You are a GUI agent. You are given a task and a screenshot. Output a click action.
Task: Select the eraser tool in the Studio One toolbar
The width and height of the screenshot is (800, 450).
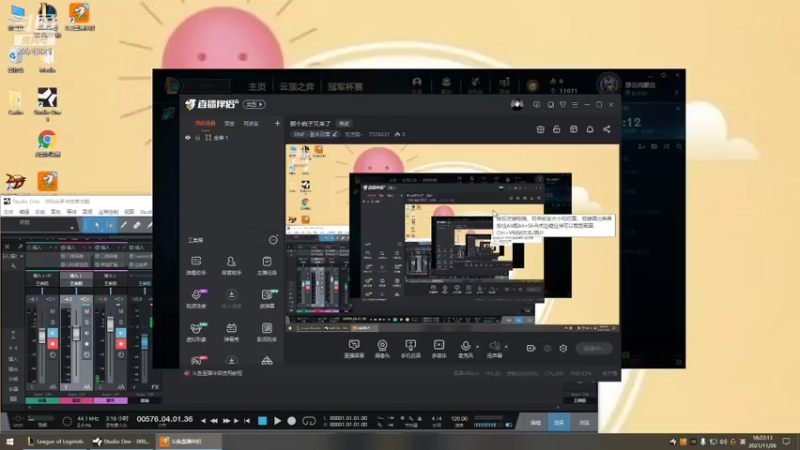(137, 225)
